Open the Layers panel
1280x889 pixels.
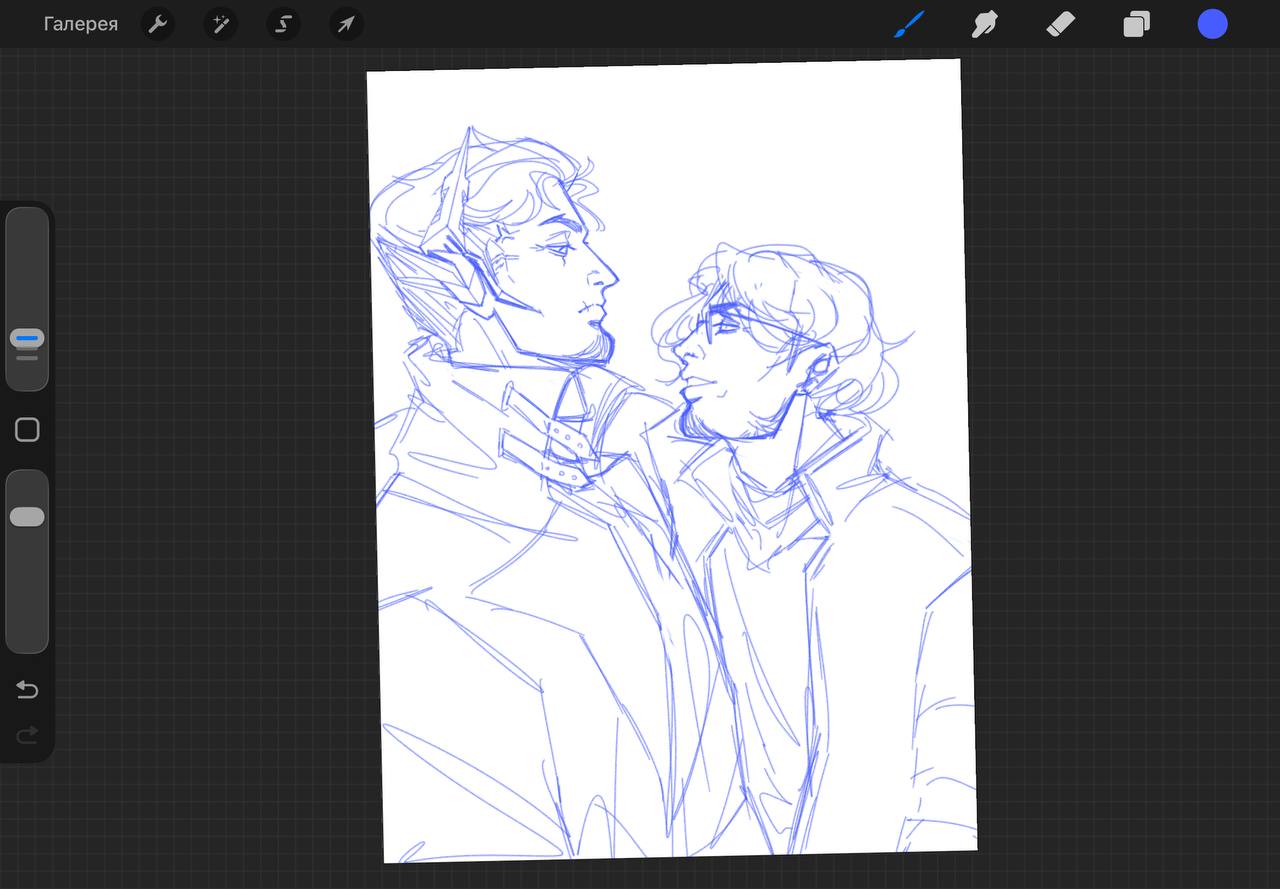1136,24
